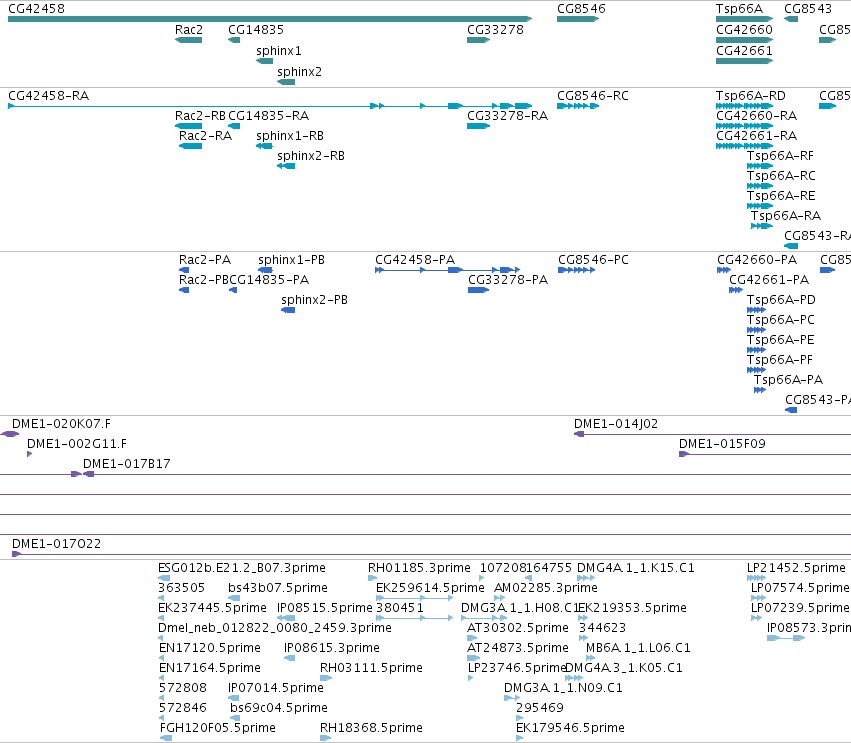Select protein label Tsp66A-PF
851x743 pixels.
pos(779,360)
